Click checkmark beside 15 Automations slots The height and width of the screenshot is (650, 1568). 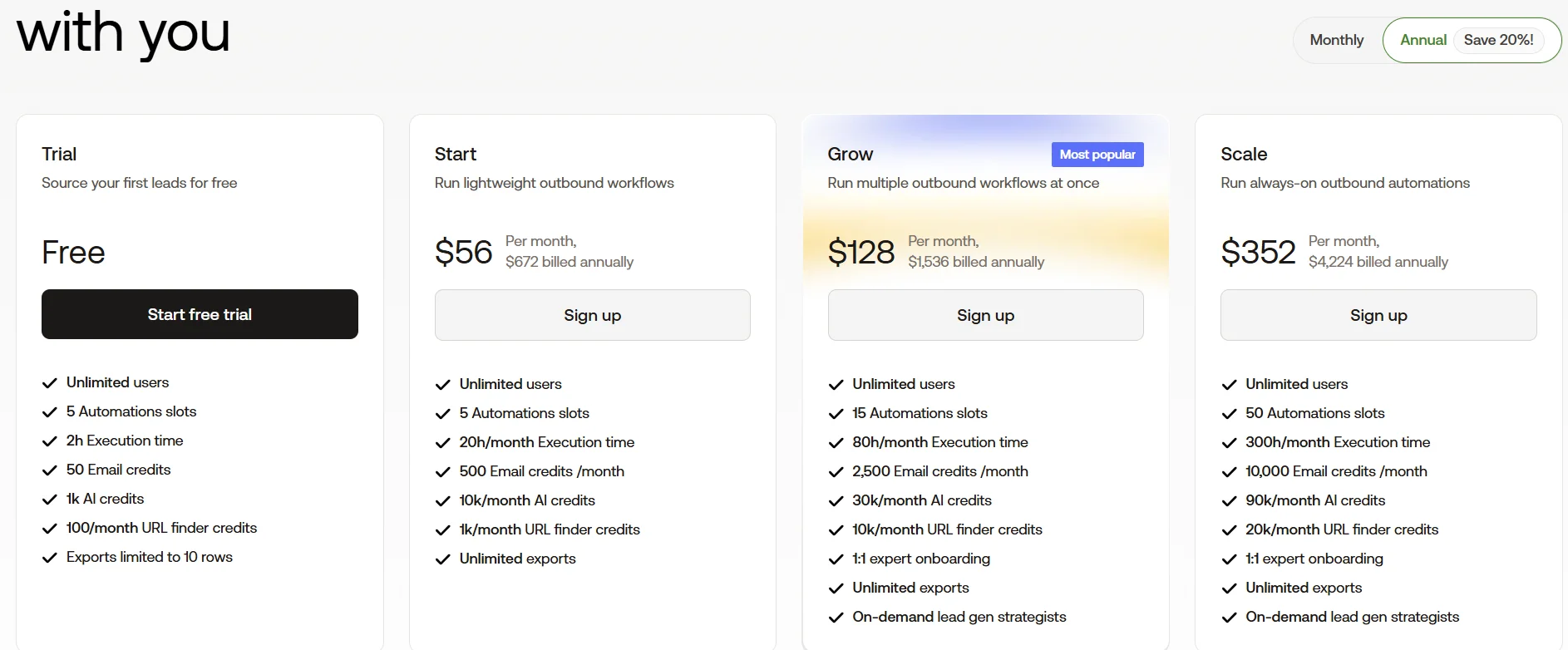click(836, 414)
